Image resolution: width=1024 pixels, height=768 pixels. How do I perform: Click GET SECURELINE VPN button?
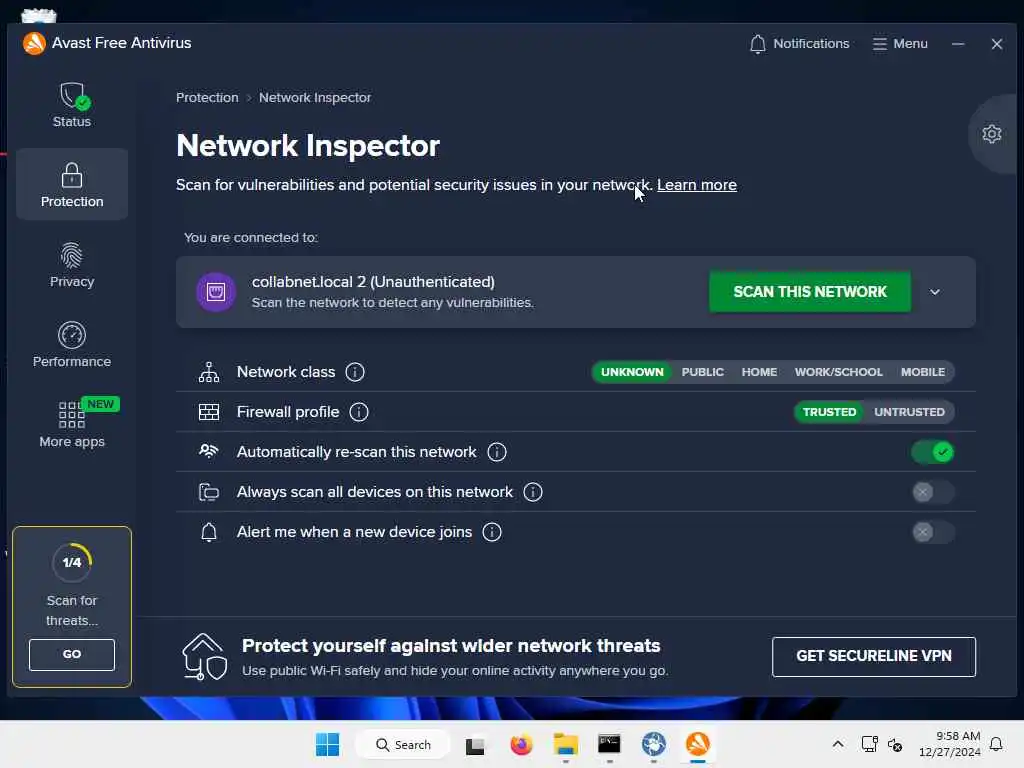(x=873, y=656)
